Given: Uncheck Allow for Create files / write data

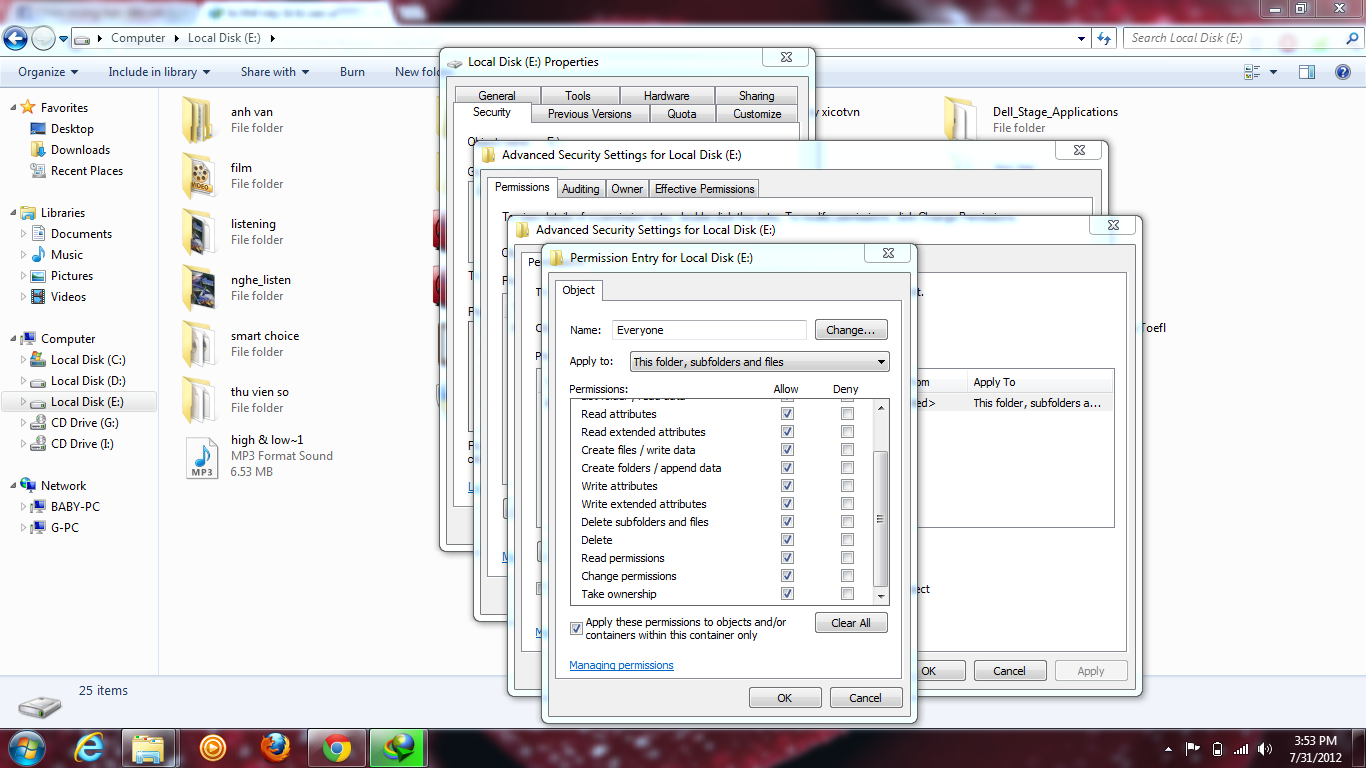Looking at the screenshot, I should click(787, 450).
